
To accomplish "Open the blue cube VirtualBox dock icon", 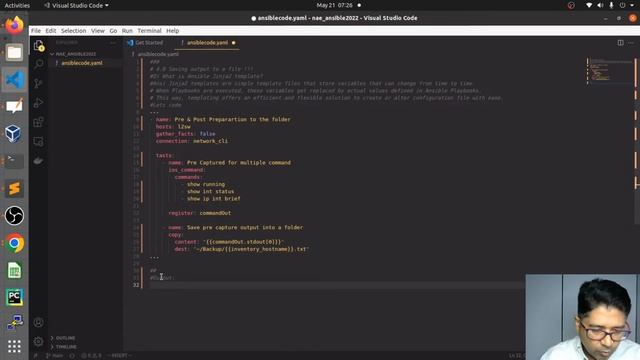I will [x=14, y=133].
